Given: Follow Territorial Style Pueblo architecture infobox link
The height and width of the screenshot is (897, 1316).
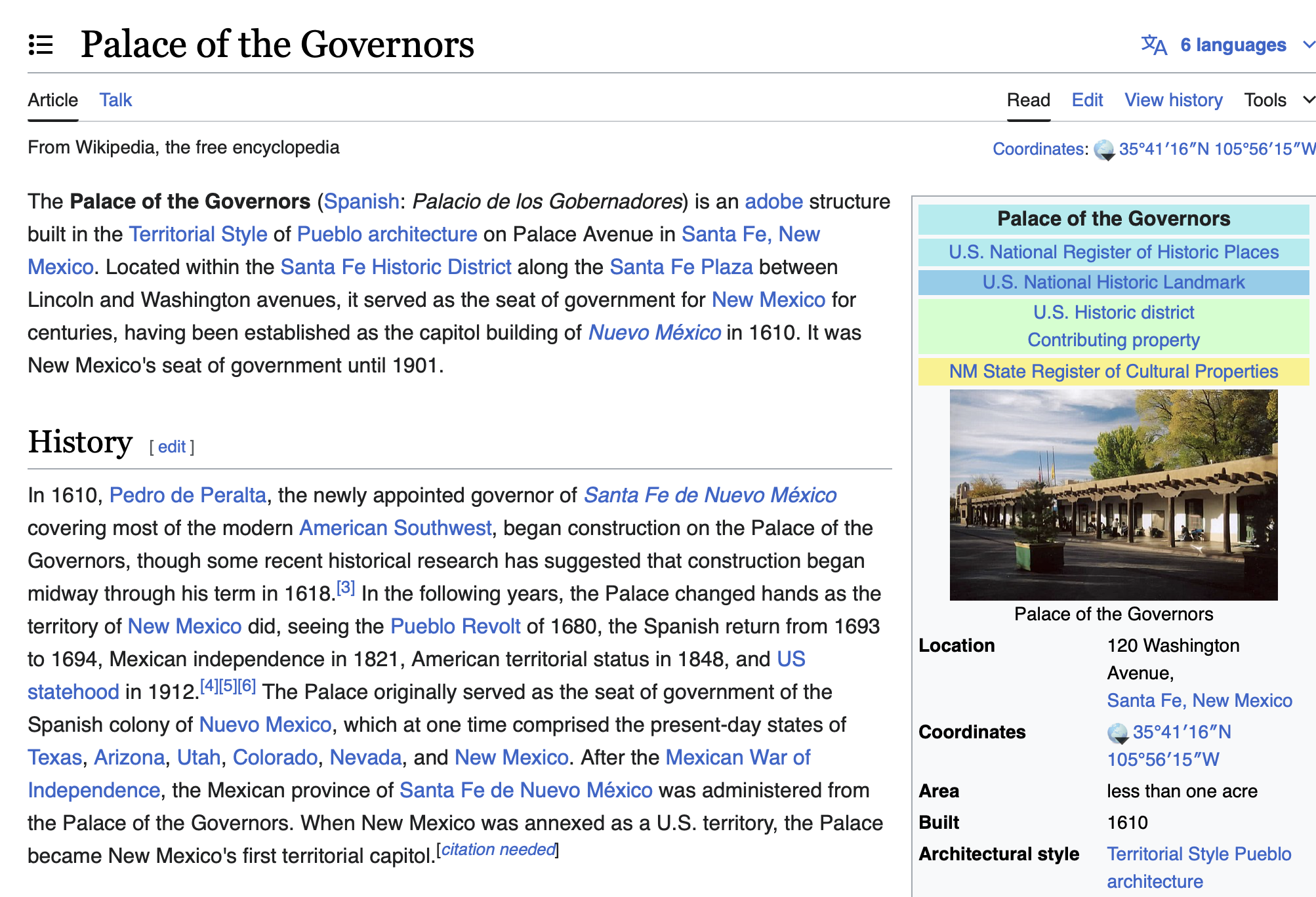Looking at the screenshot, I should (x=1199, y=854).
